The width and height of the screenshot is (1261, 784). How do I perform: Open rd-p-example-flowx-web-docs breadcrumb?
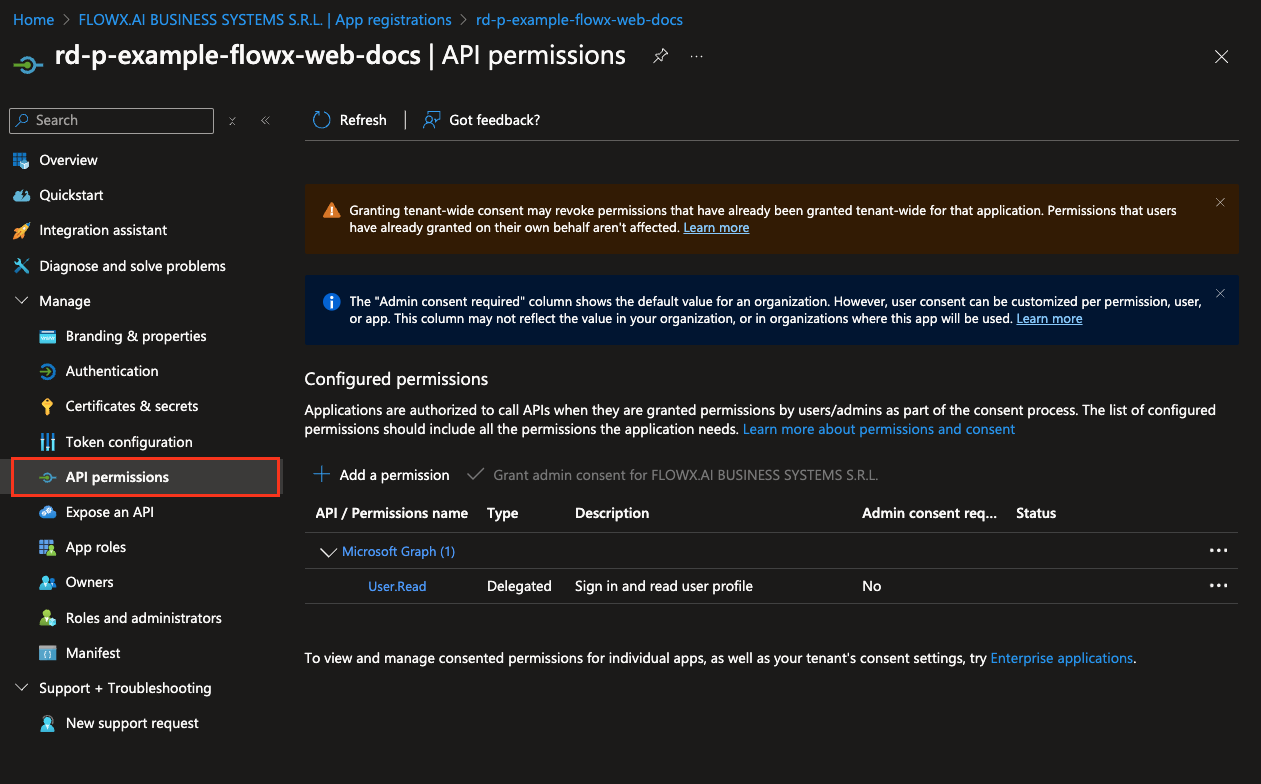click(x=580, y=20)
